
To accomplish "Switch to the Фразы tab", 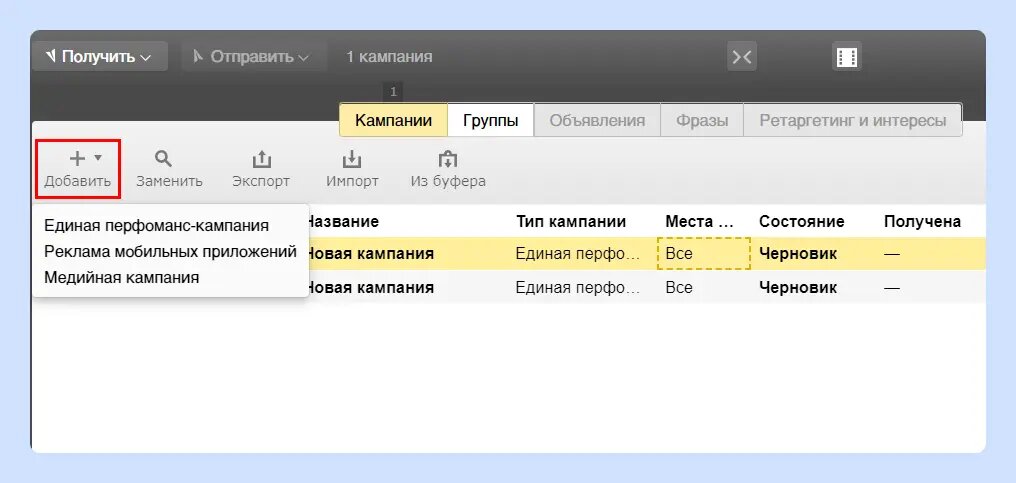I will coord(702,121).
